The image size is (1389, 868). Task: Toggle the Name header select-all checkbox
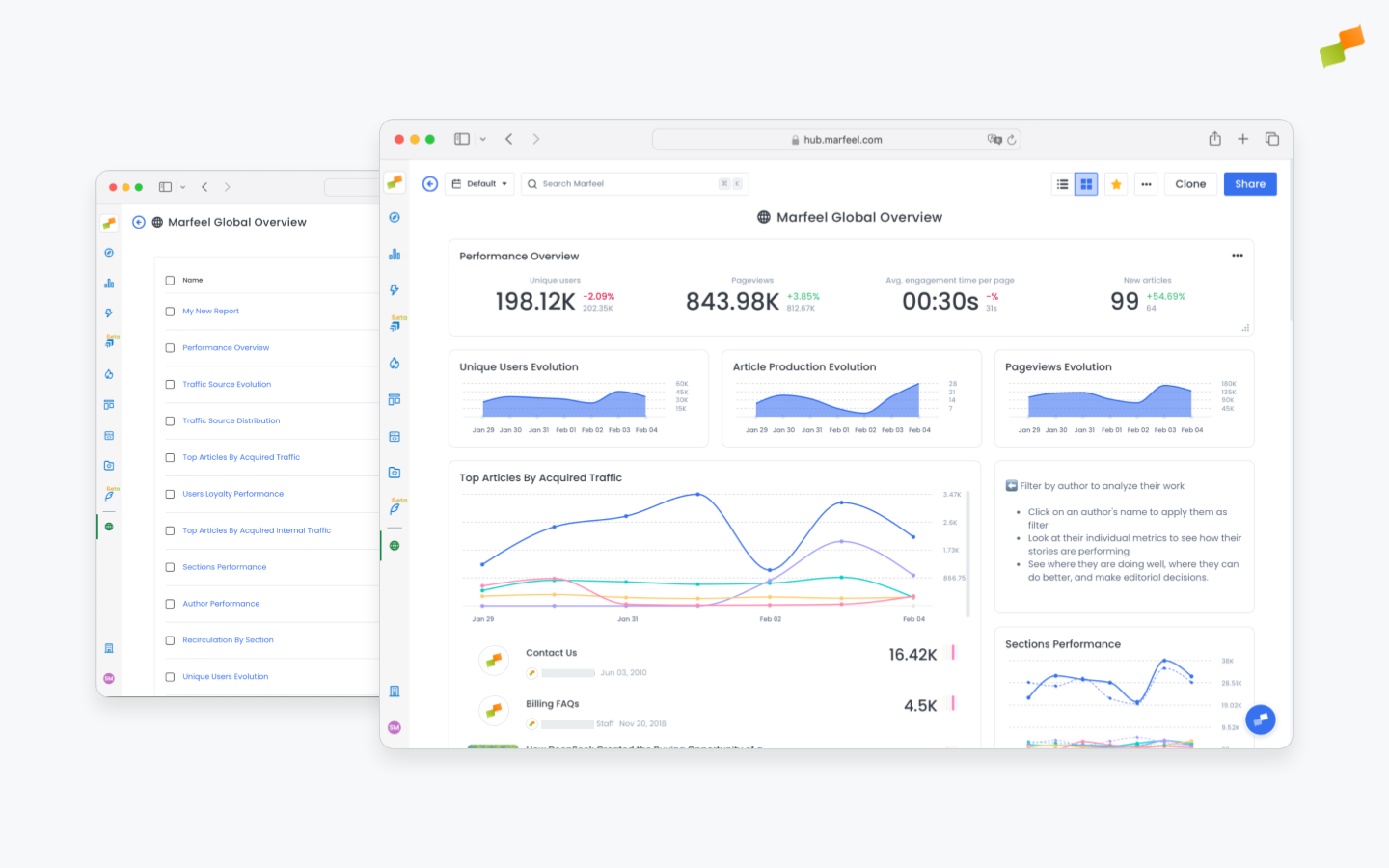[170, 281]
